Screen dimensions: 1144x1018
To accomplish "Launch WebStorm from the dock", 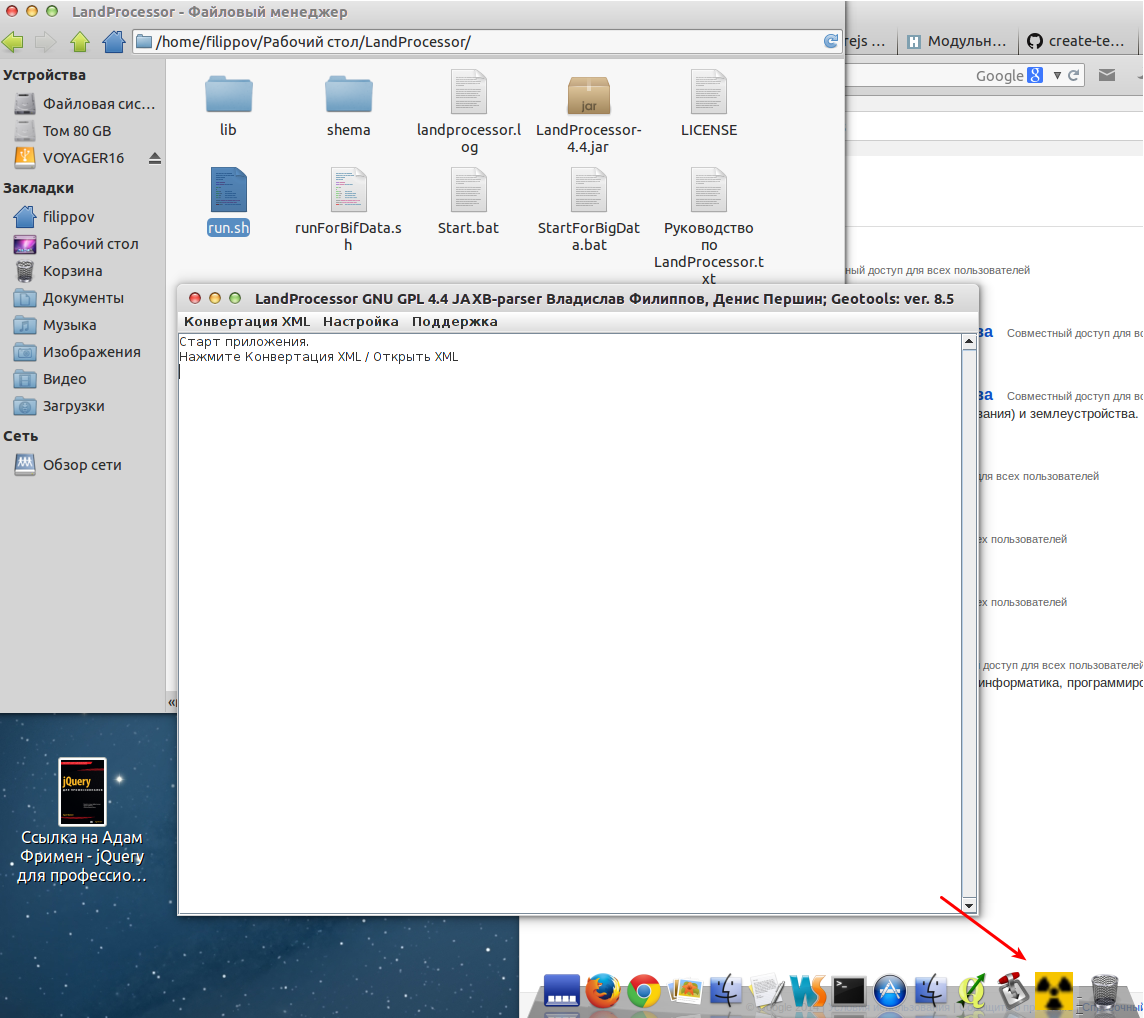I will 807,990.
